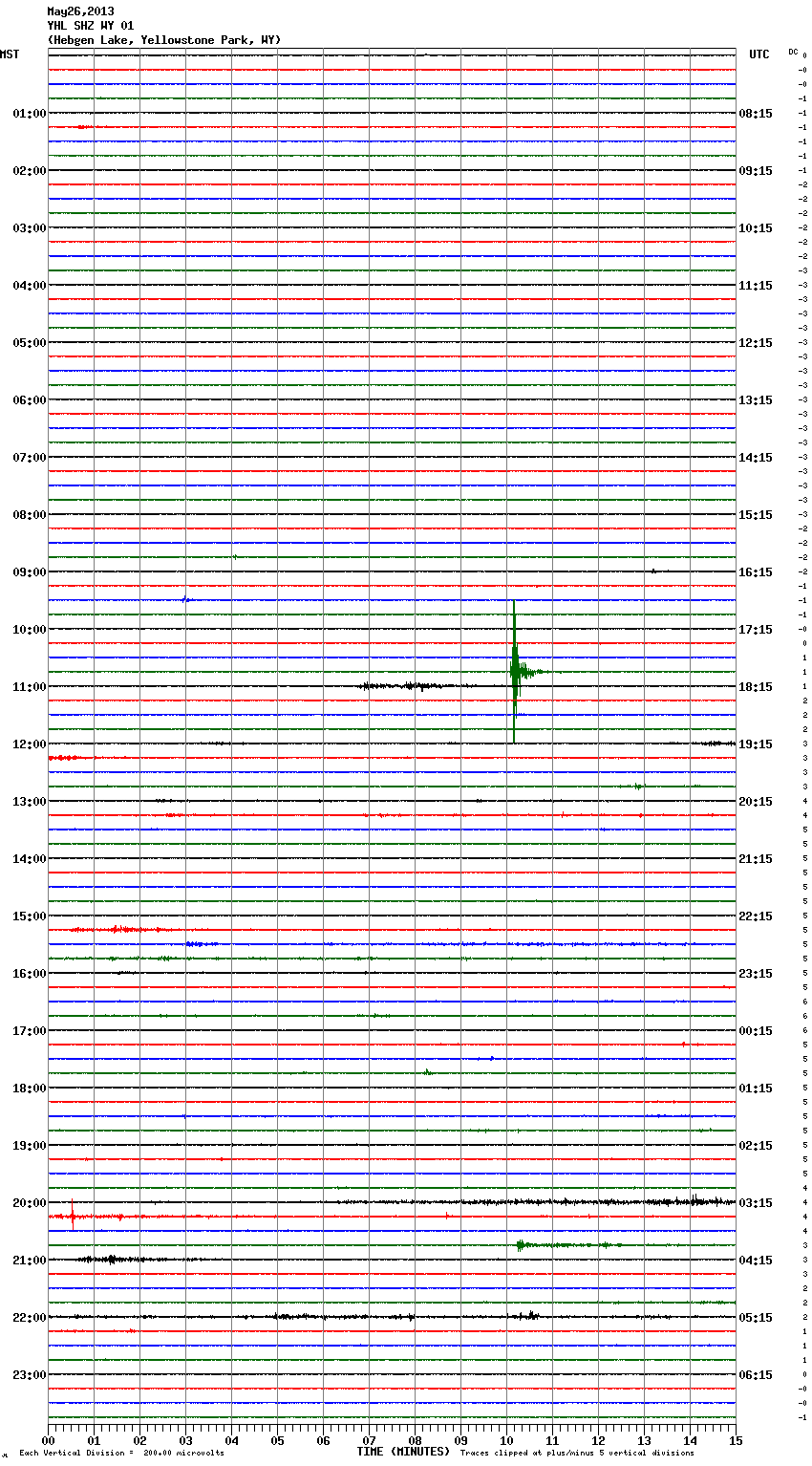
Task: Select the 03:00 MST row label
Action: 30,228
